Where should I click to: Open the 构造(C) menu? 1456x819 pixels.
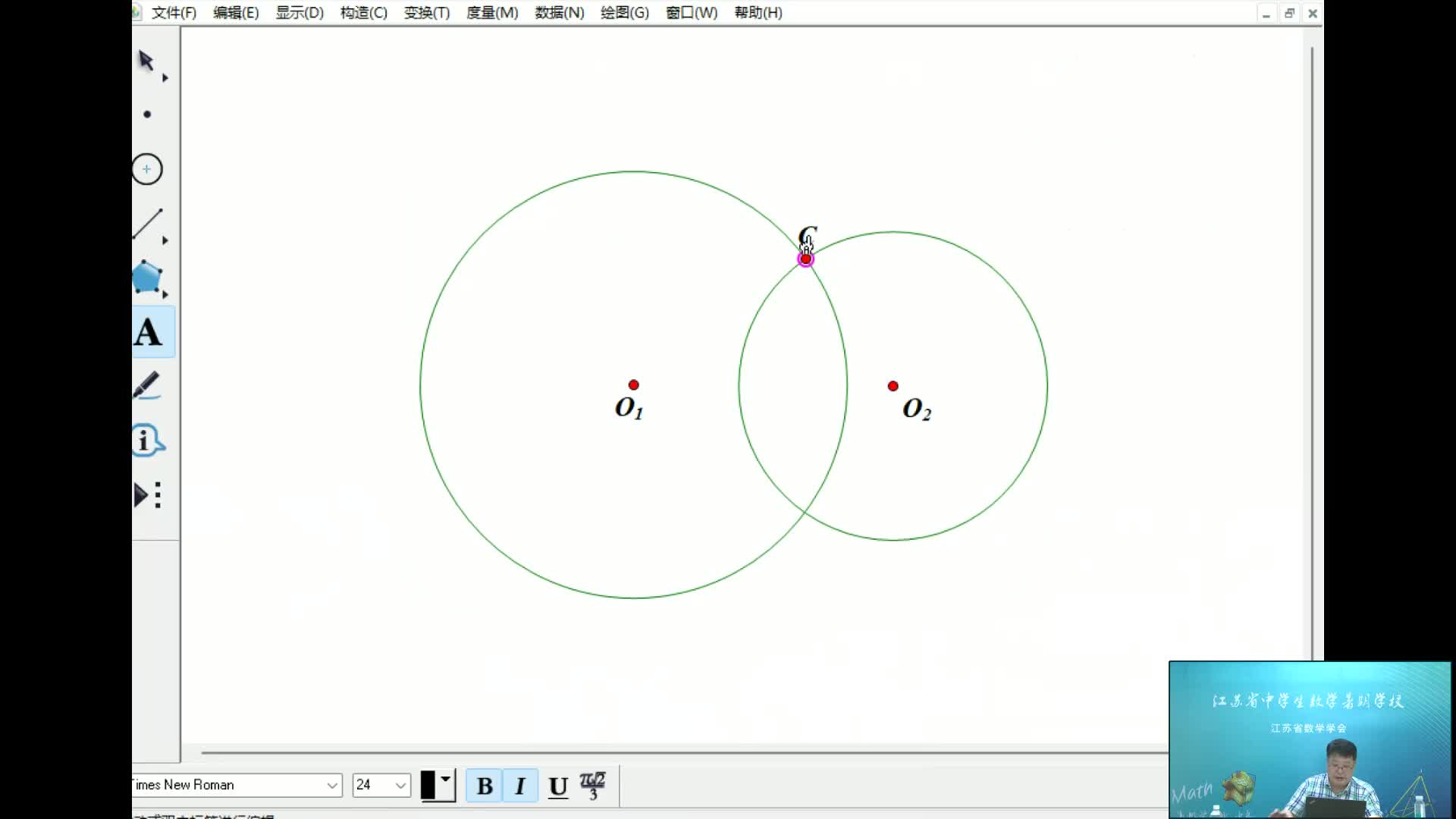click(363, 13)
